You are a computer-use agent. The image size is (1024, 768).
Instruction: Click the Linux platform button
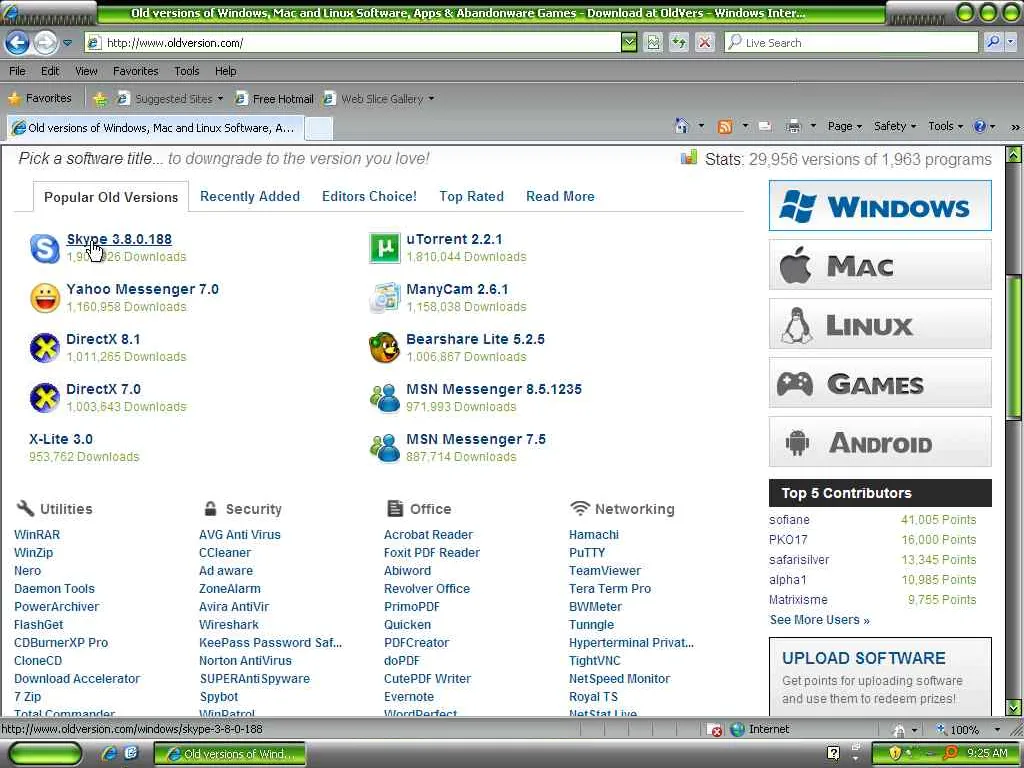(880, 324)
